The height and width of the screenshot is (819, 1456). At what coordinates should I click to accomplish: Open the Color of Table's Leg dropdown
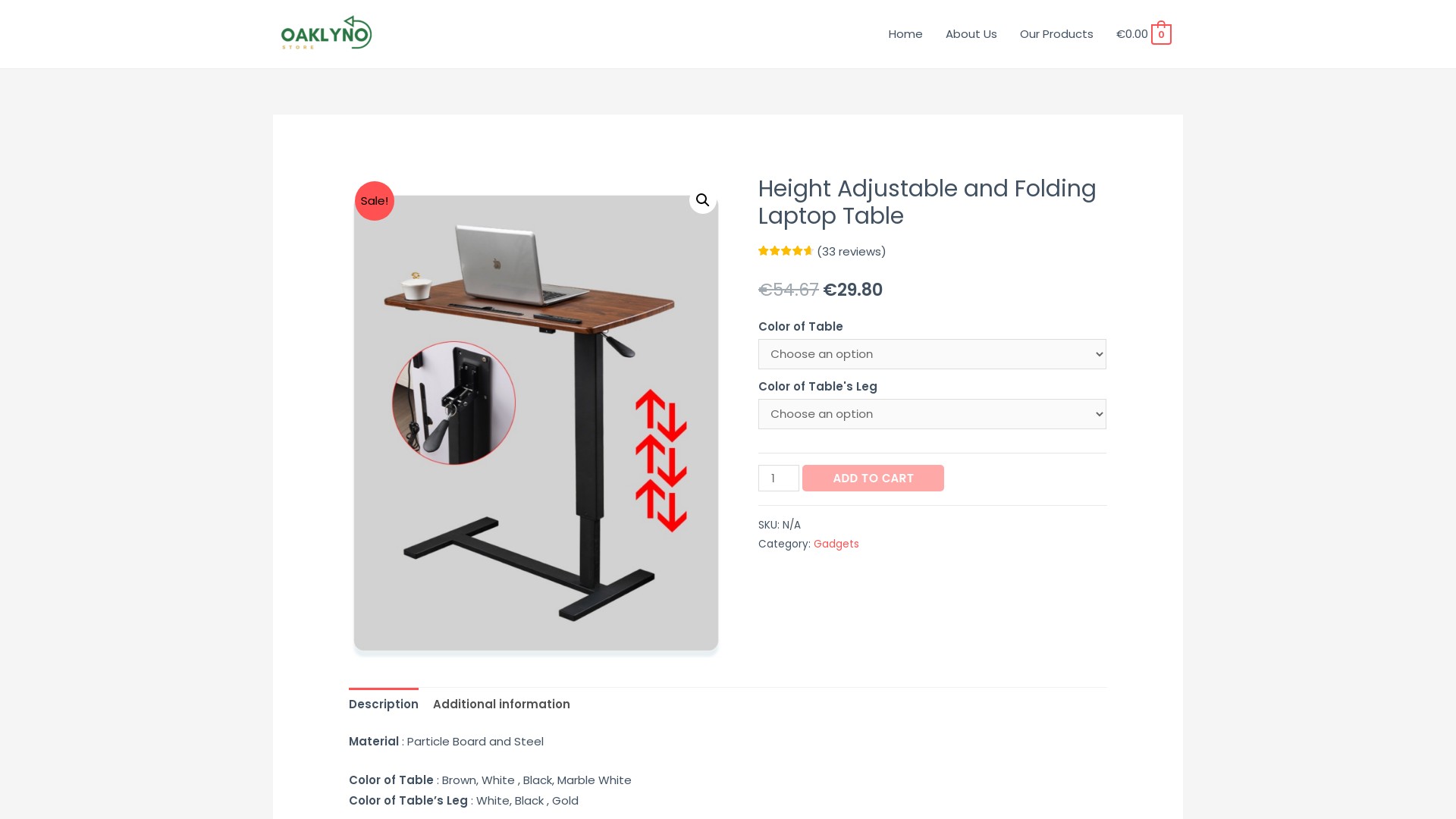[932, 414]
